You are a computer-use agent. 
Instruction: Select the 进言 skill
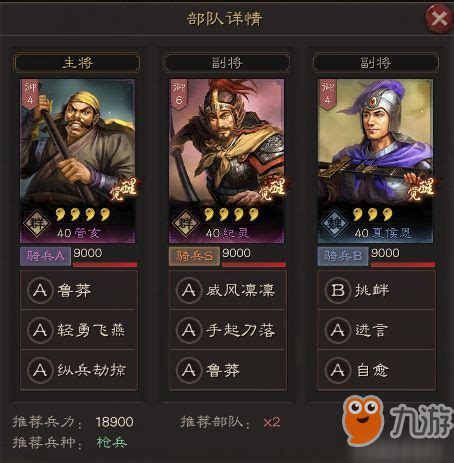pyautogui.click(x=377, y=330)
